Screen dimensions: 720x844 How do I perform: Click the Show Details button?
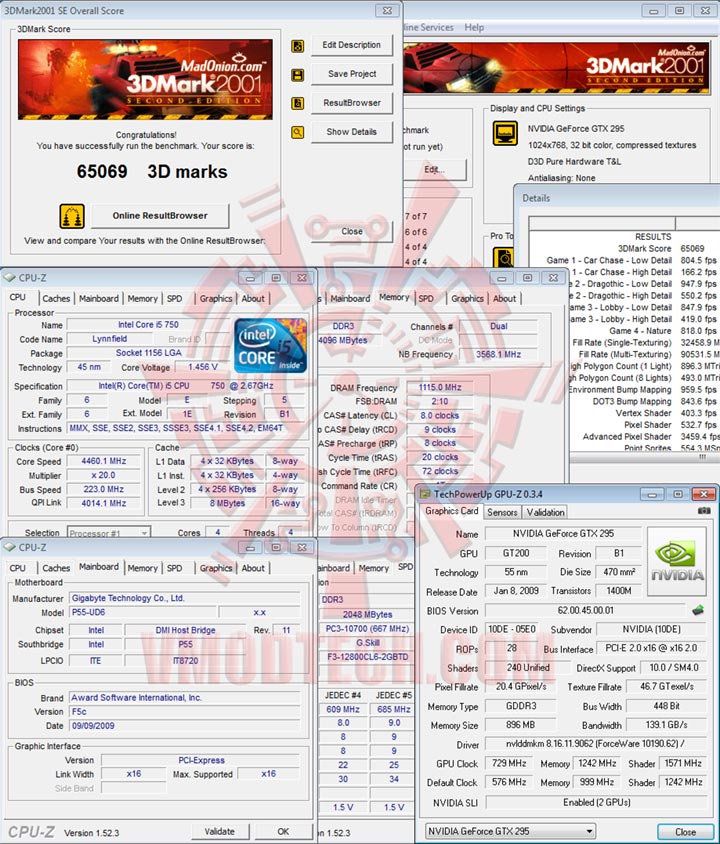(352, 132)
